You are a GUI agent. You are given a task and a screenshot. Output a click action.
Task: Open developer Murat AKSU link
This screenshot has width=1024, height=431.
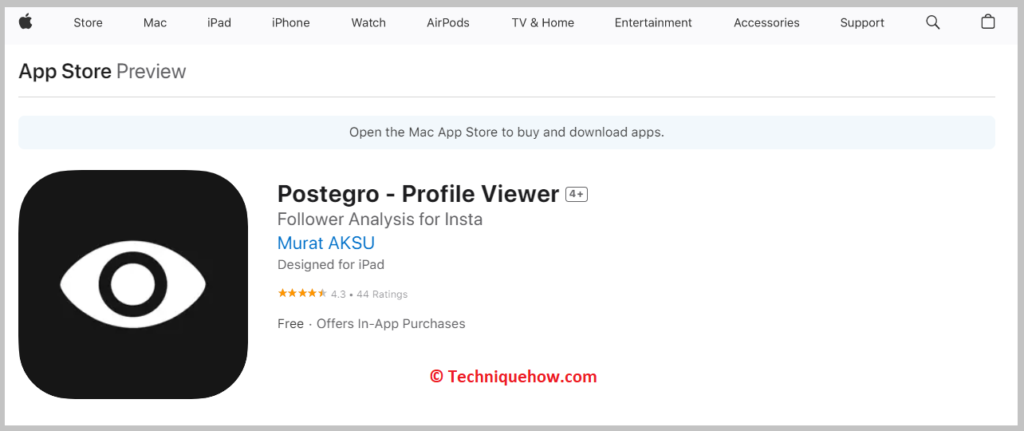pos(326,243)
